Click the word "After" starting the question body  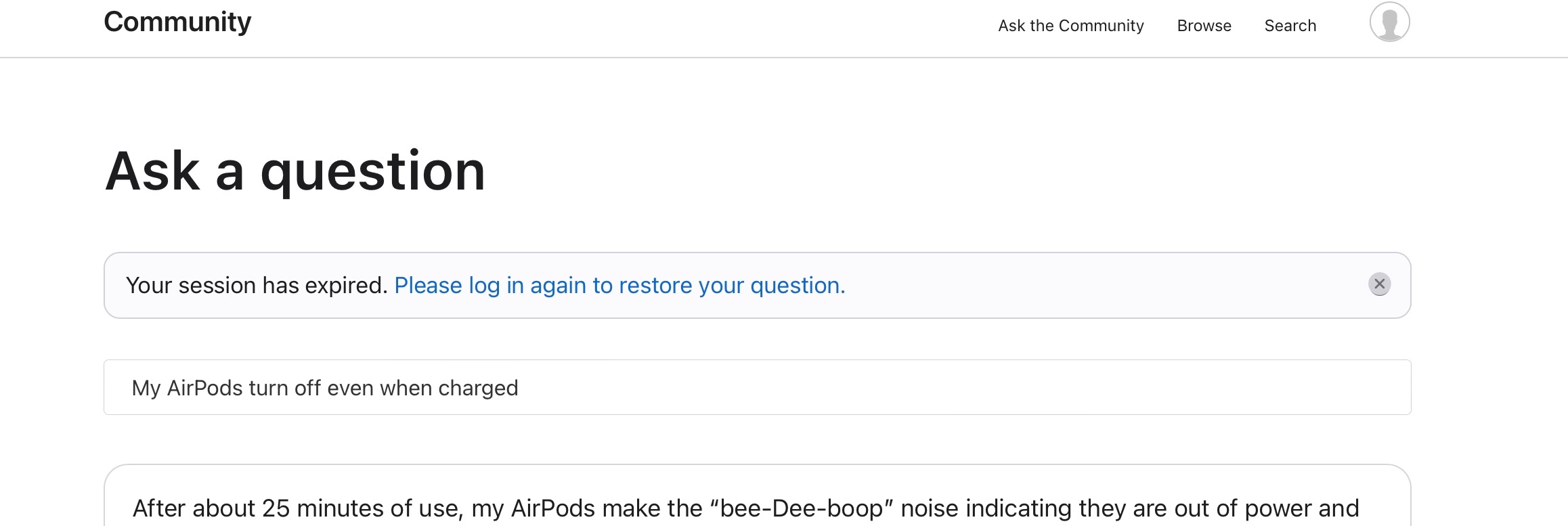click(x=159, y=508)
